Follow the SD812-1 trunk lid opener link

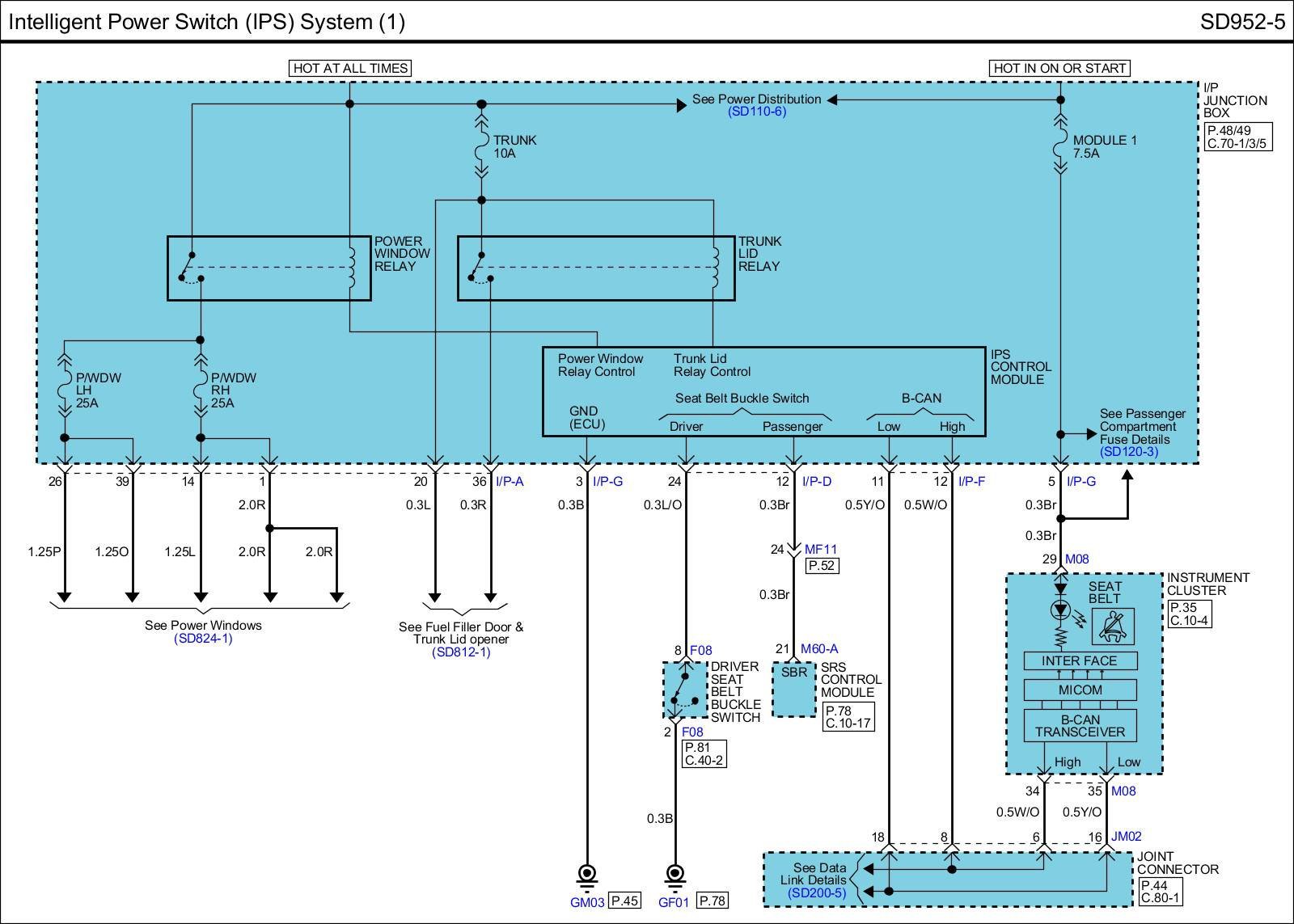[x=460, y=652]
